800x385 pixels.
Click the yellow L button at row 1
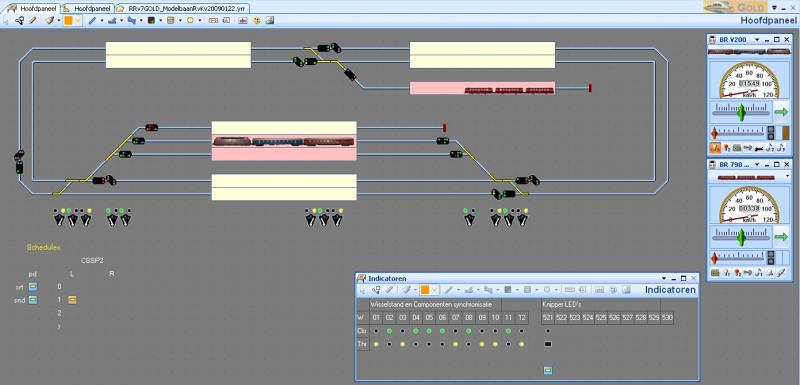[72, 300]
